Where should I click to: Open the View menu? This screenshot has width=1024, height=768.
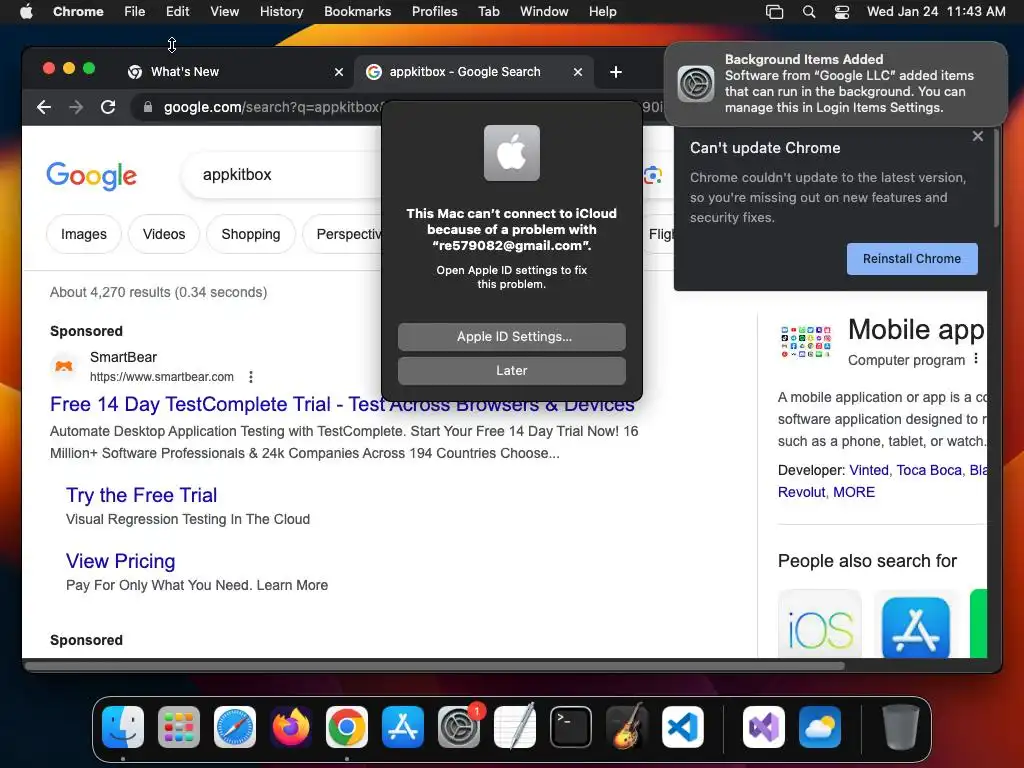[x=224, y=11]
